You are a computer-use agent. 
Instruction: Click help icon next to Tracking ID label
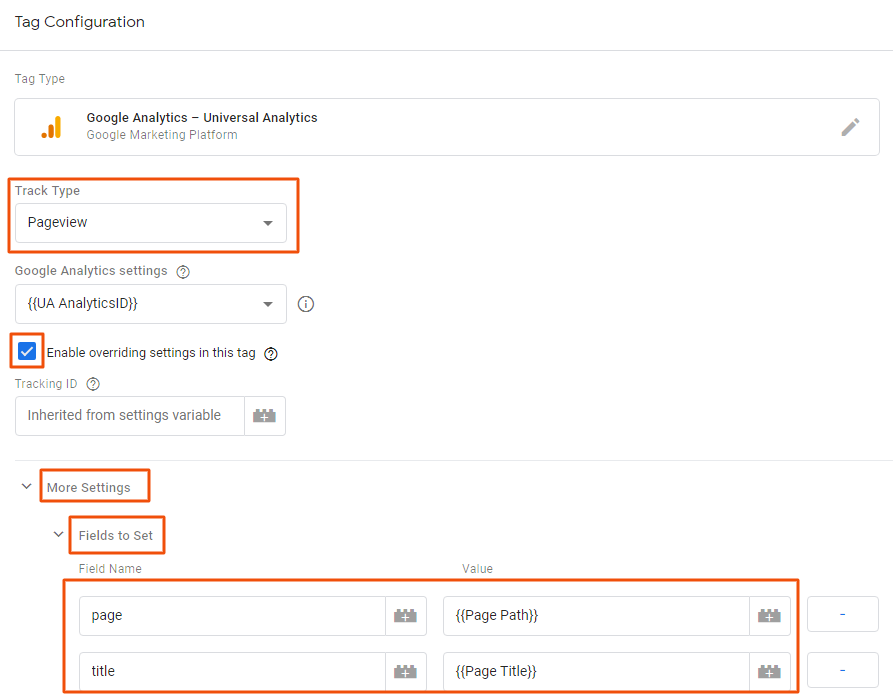93,384
